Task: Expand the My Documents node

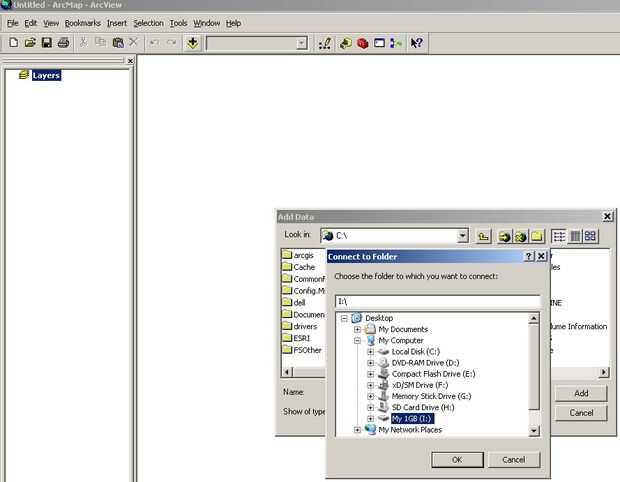Action: [x=357, y=329]
